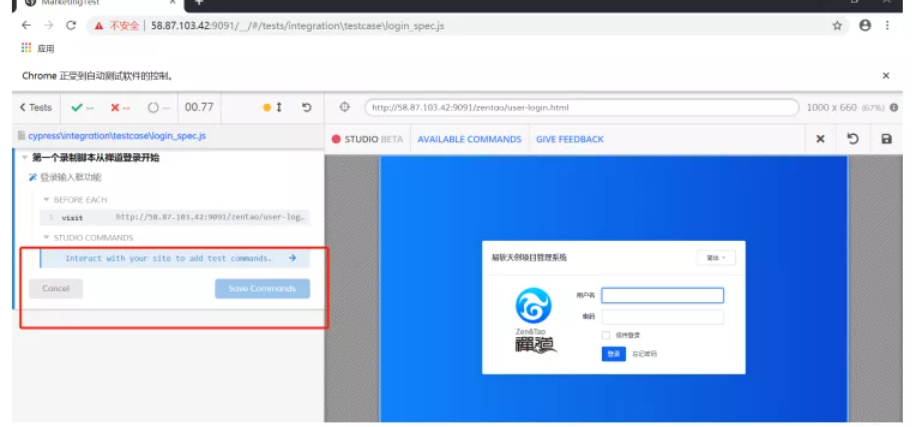Check the keep-me-logged-in checkbox on login form

[606, 335]
